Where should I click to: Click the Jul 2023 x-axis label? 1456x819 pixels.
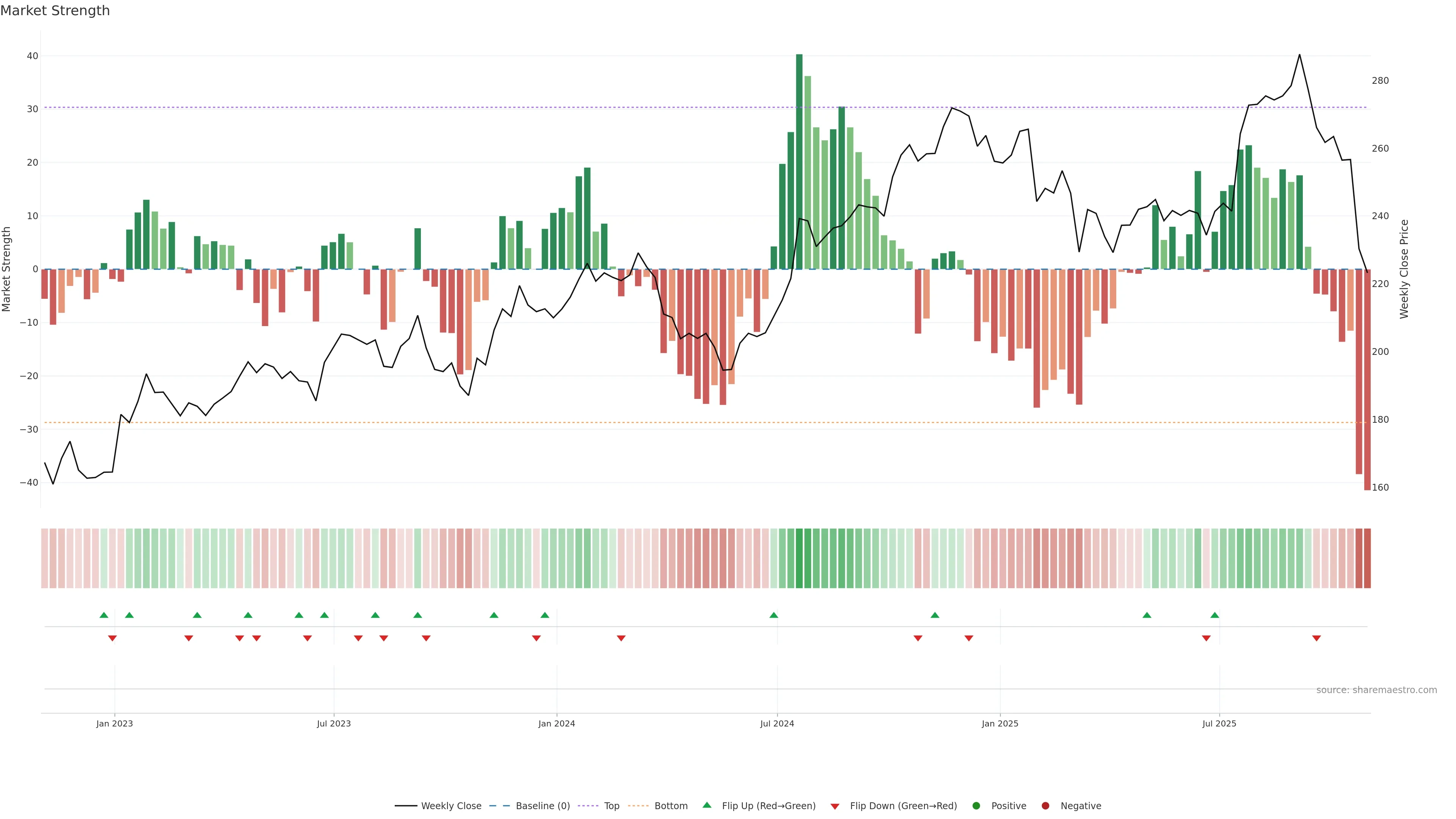click(334, 723)
